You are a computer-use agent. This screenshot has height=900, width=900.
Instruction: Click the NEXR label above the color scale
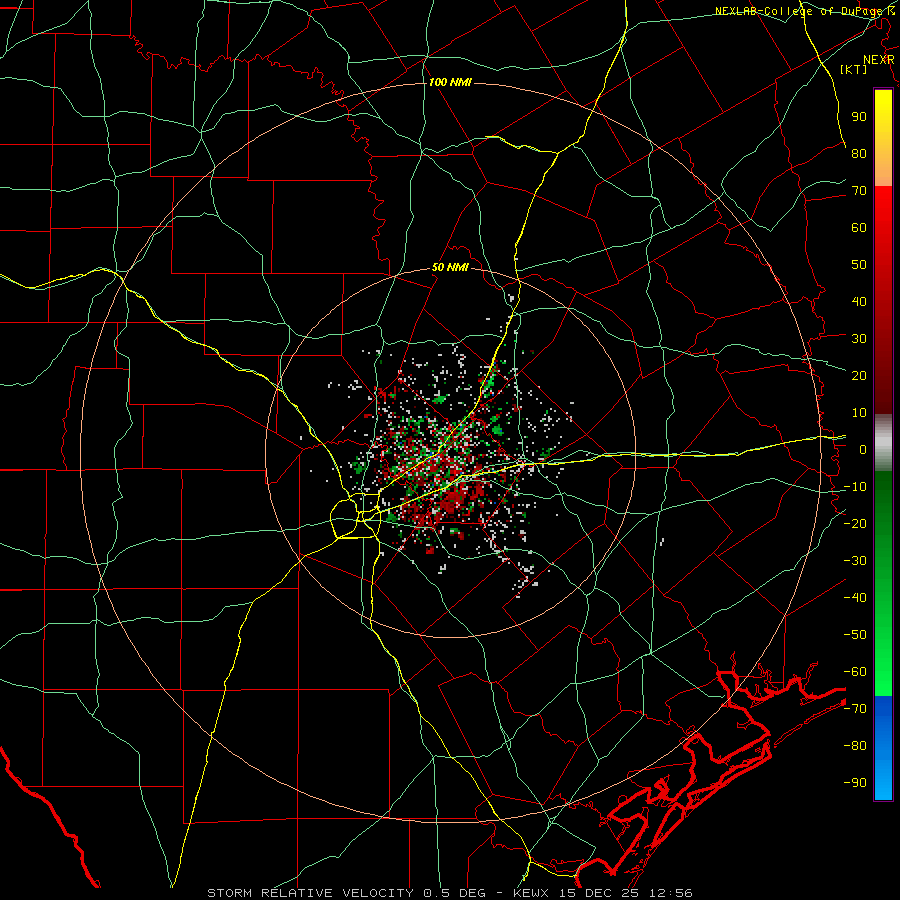point(879,60)
